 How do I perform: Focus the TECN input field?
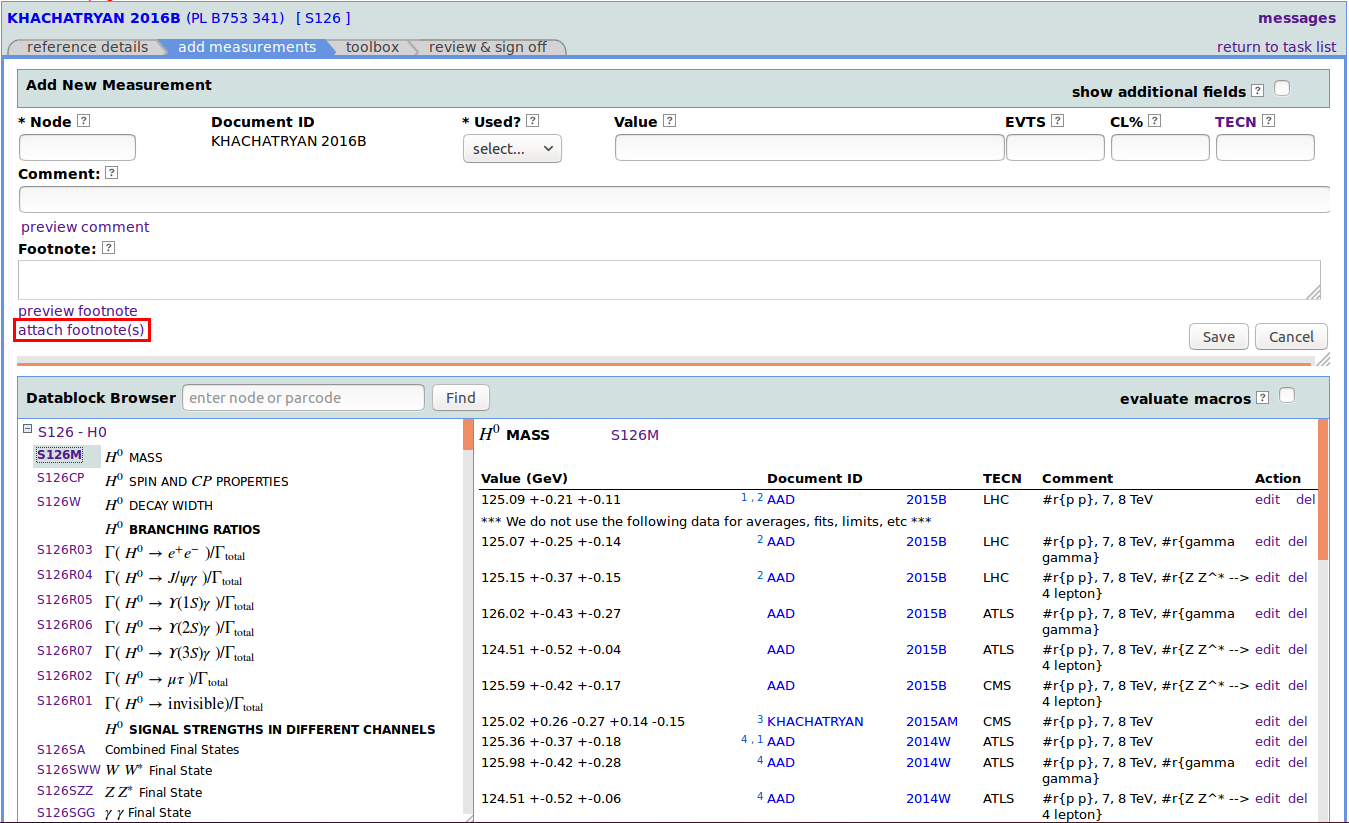coord(1265,147)
